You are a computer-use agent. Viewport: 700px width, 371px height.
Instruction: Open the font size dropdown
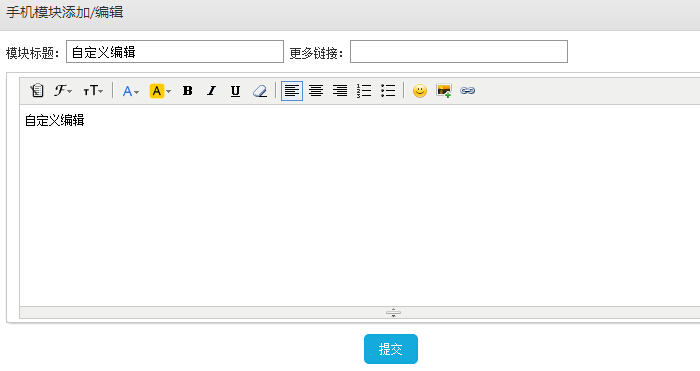(x=93, y=91)
